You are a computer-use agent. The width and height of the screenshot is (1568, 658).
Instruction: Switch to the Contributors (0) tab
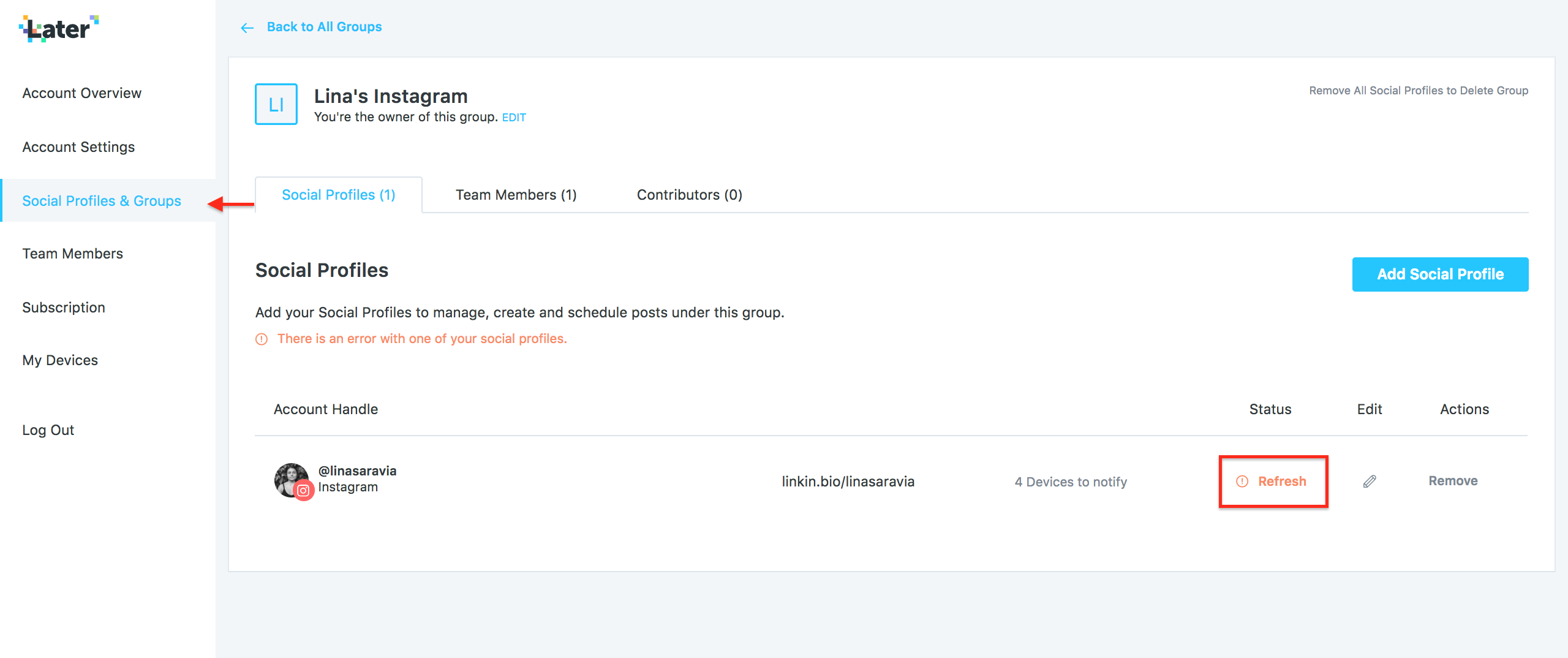click(x=690, y=195)
